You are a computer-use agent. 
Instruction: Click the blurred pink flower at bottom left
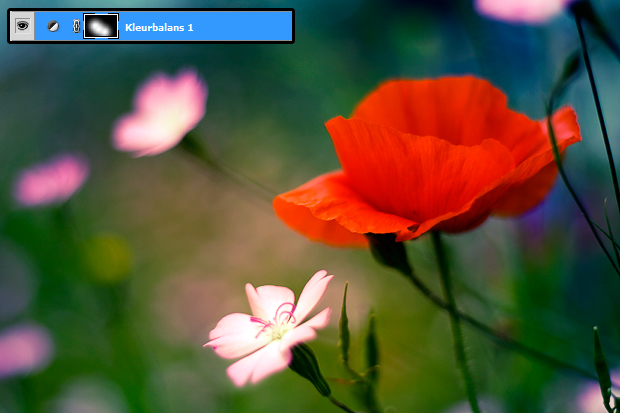click(x=22, y=348)
